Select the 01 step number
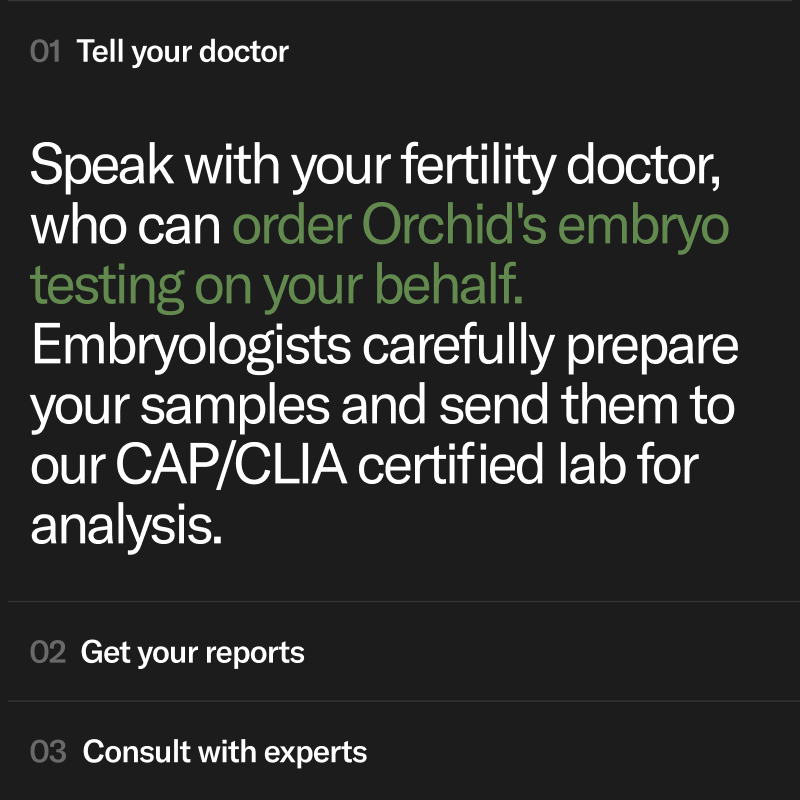Screen dimensions: 800x800 coord(45,52)
